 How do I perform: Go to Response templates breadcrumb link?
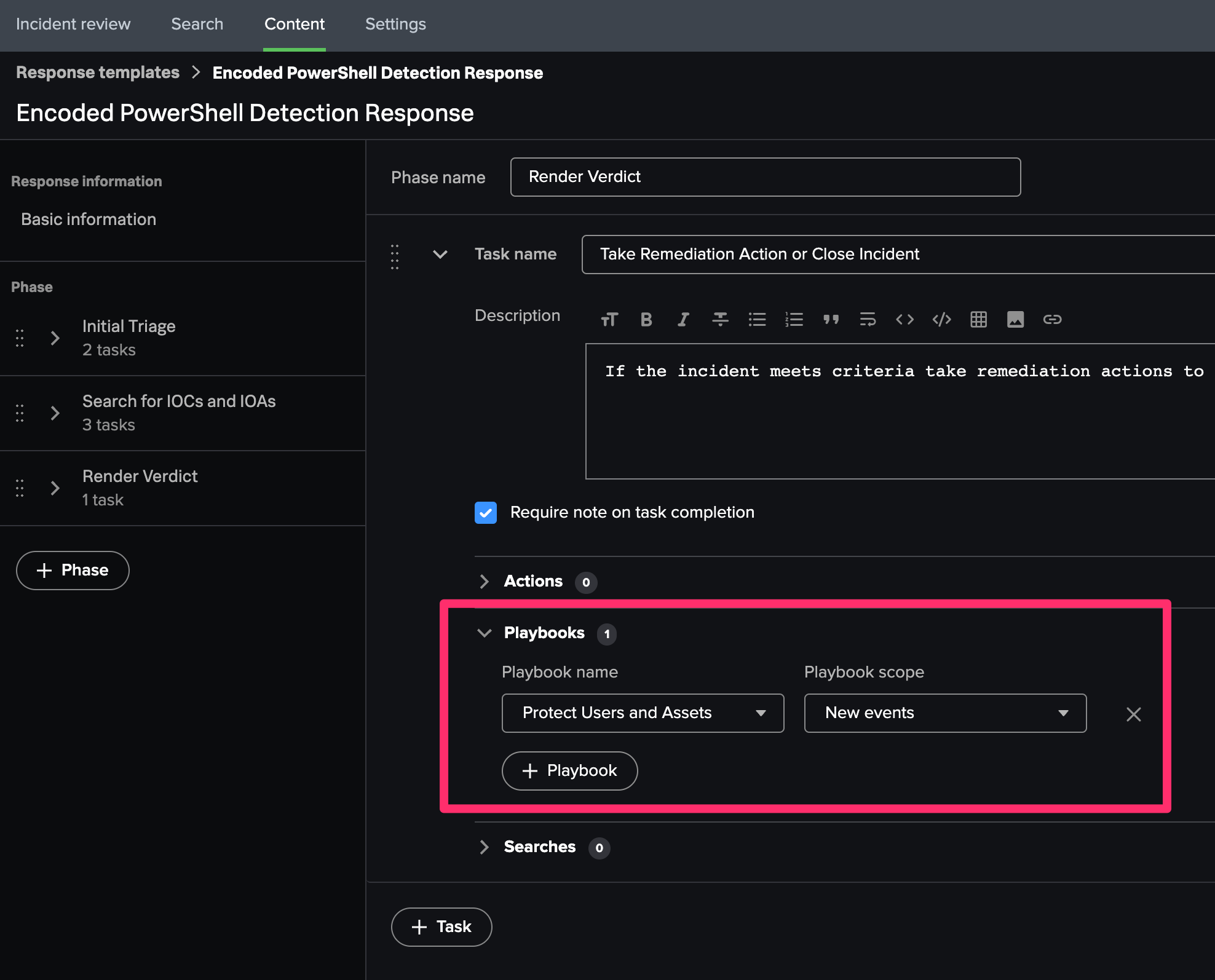coord(98,73)
